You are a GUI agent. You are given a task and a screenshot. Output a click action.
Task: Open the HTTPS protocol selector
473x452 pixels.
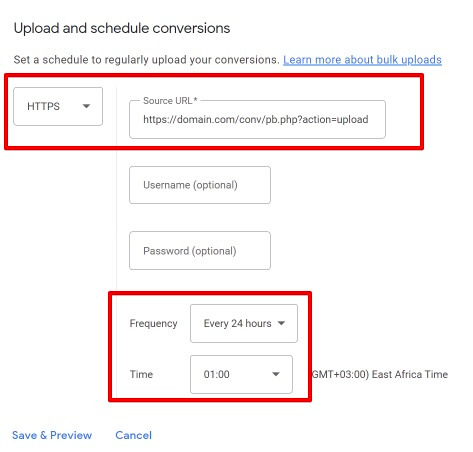(58, 106)
